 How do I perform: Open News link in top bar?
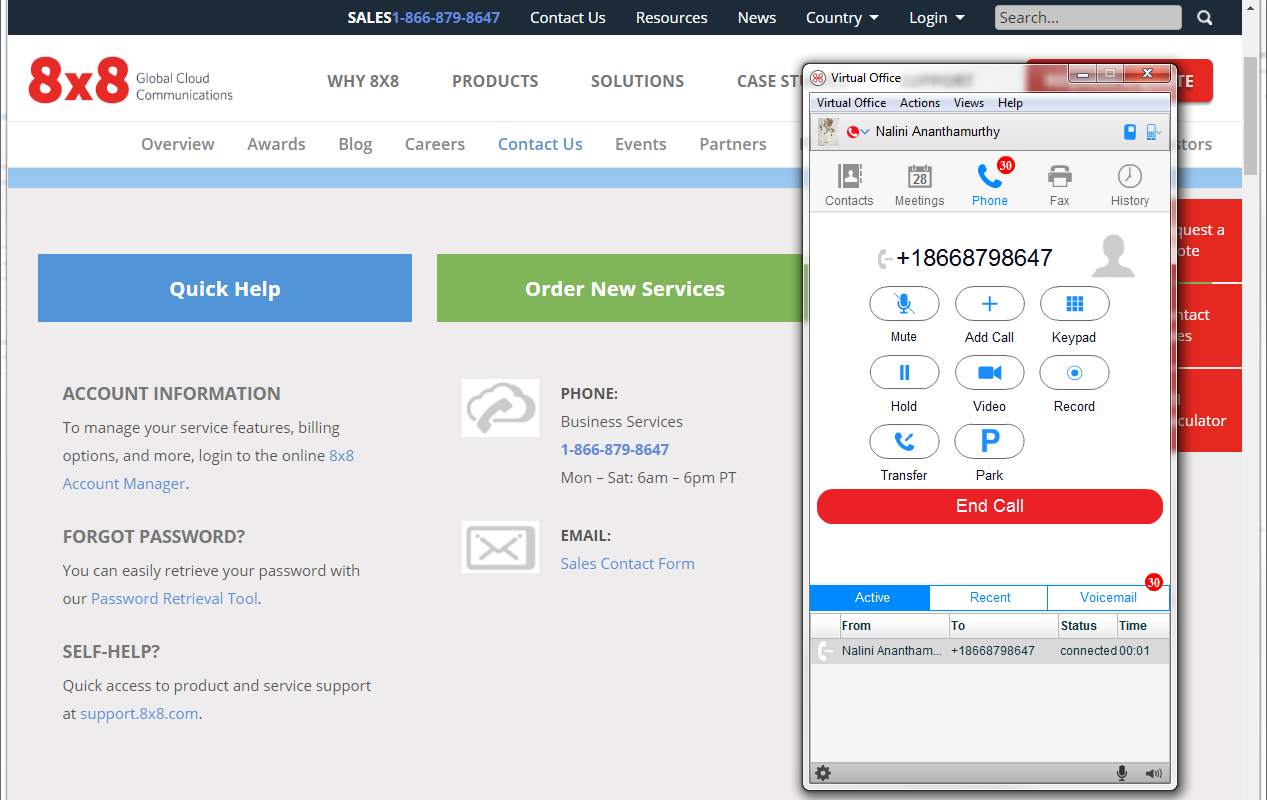[x=757, y=18]
